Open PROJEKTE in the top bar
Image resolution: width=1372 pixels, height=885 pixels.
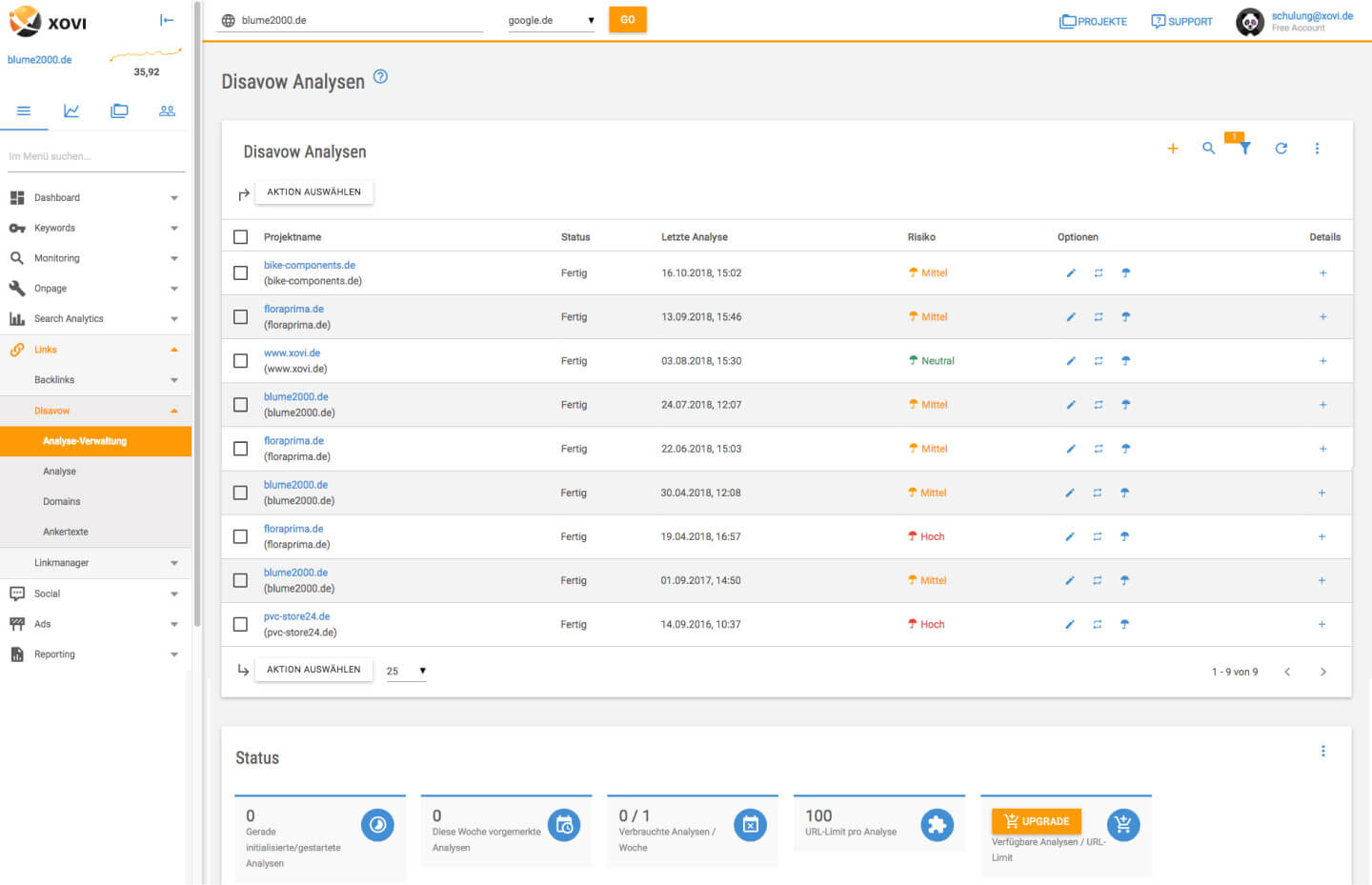tap(1093, 21)
